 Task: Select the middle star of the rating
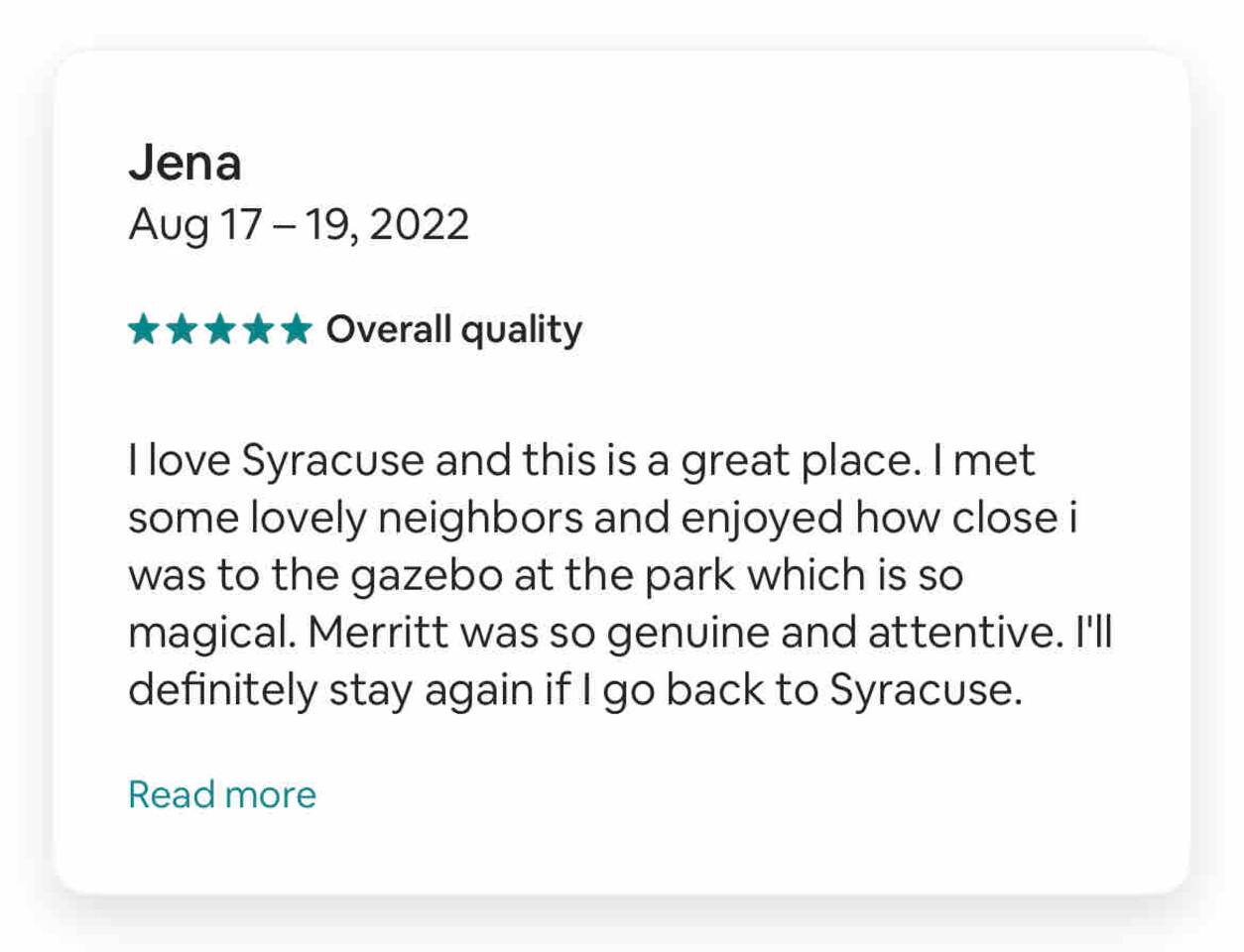219,328
